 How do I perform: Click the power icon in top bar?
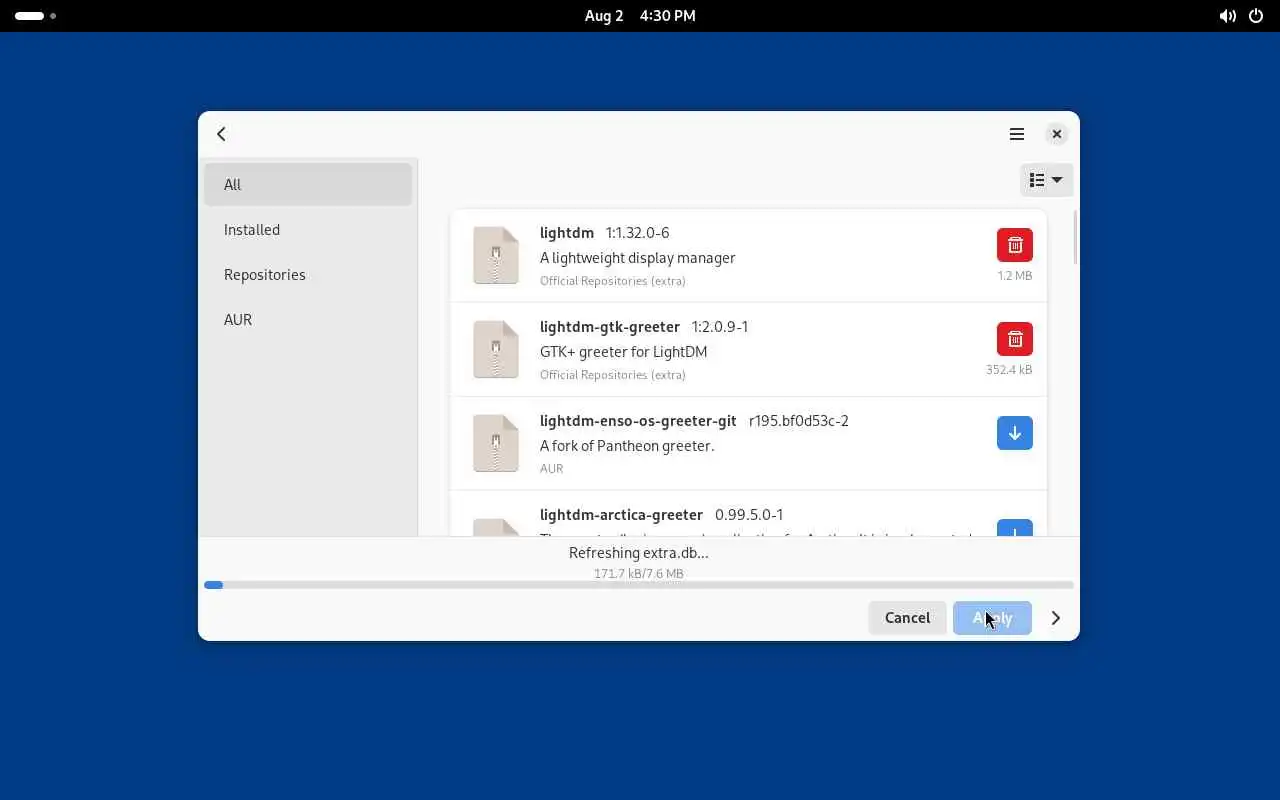tap(1257, 16)
